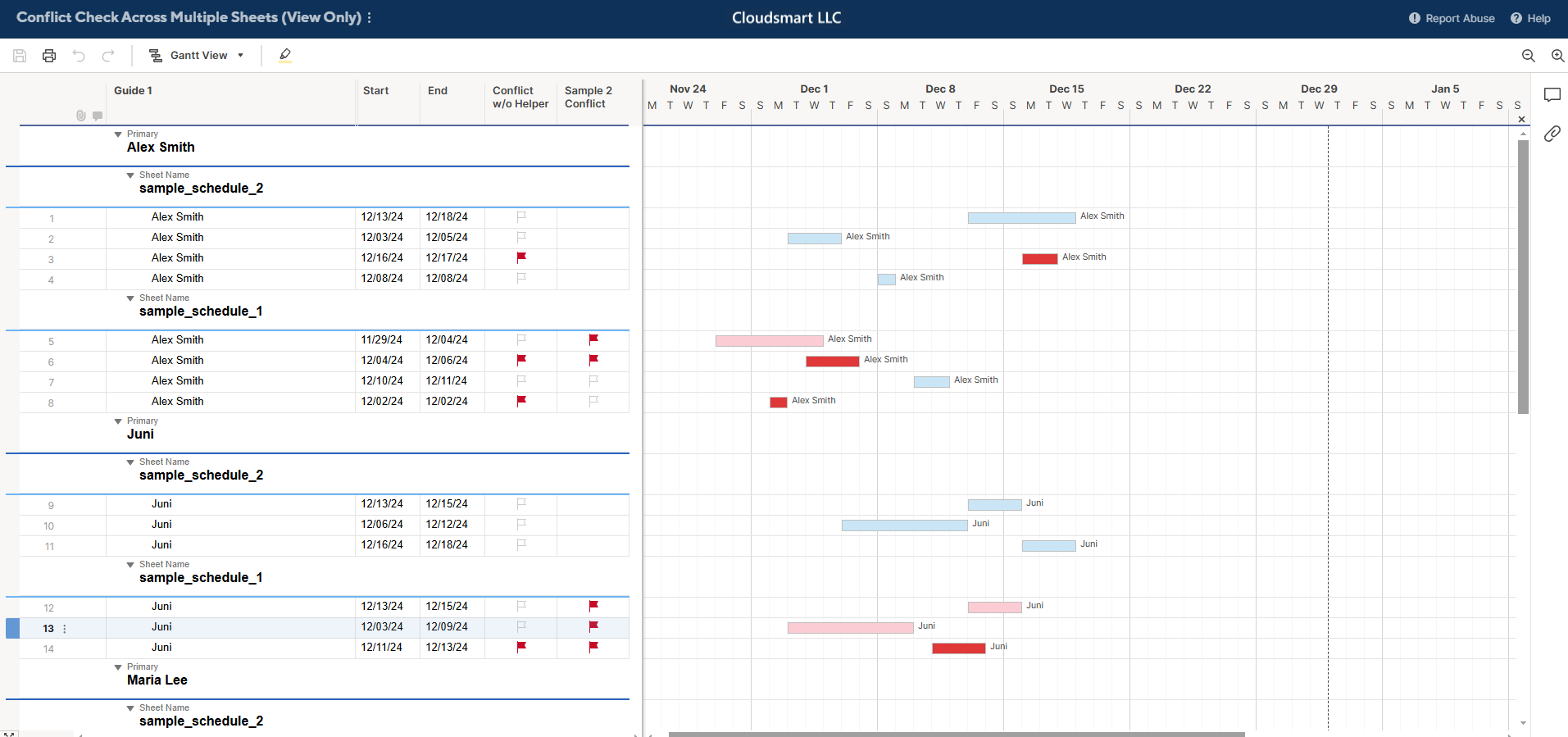The height and width of the screenshot is (737, 1568).
Task: Click the red Gantt bar for row 3
Action: (x=1039, y=259)
